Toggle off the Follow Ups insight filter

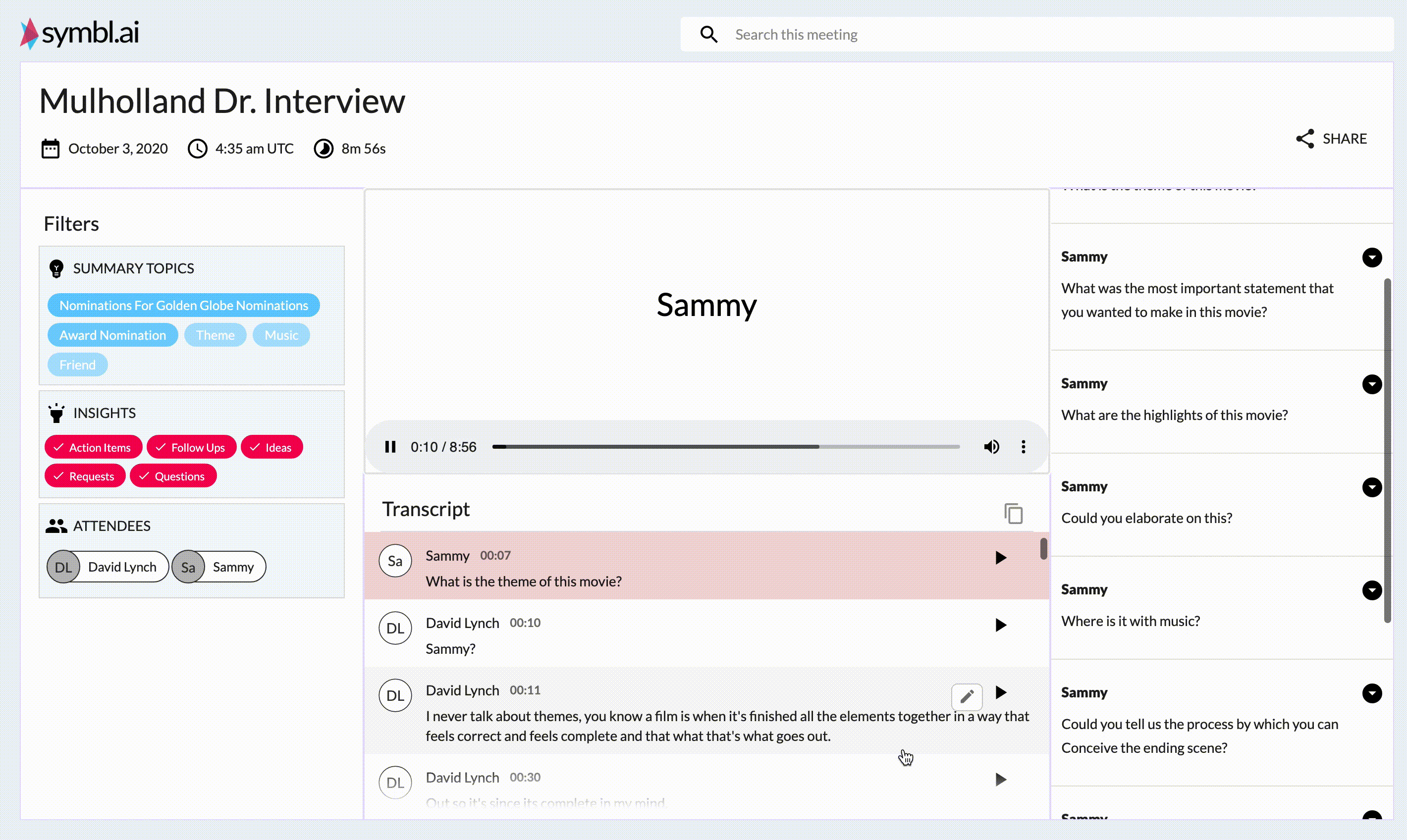[191, 447]
